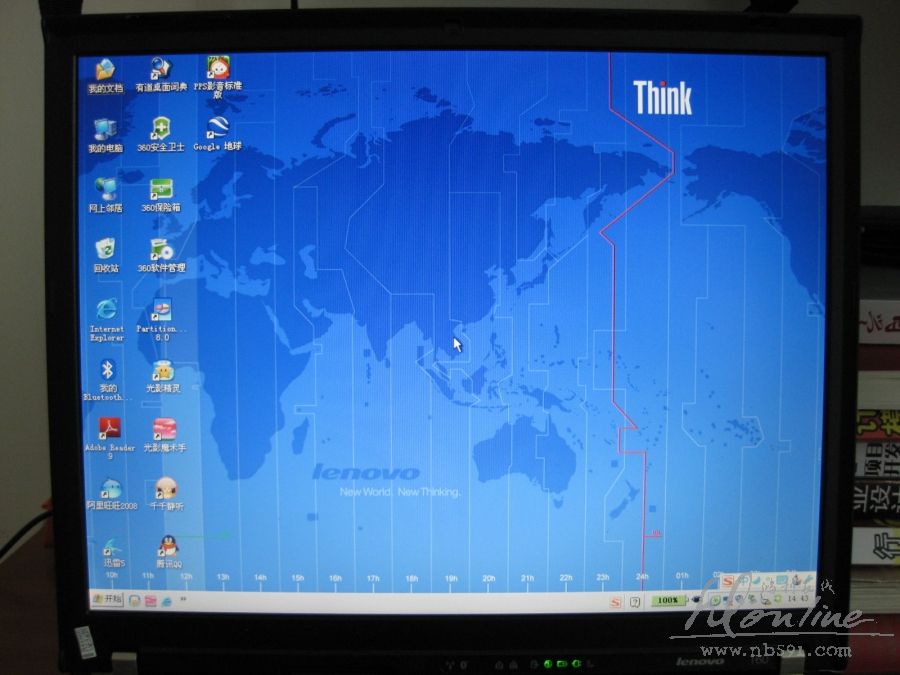Open 阿里旺旺2008 shortcut
The height and width of the screenshot is (675, 900).
(111, 494)
